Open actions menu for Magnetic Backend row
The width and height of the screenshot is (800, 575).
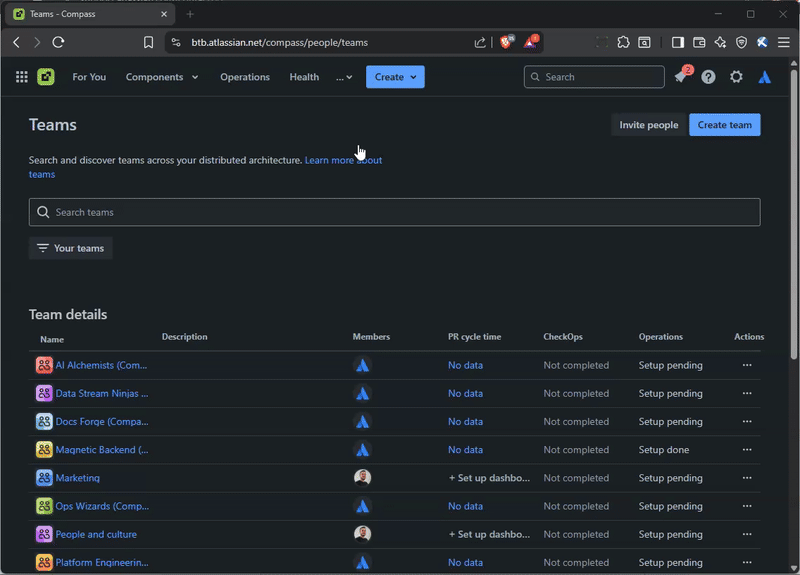[x=747, y=449]
